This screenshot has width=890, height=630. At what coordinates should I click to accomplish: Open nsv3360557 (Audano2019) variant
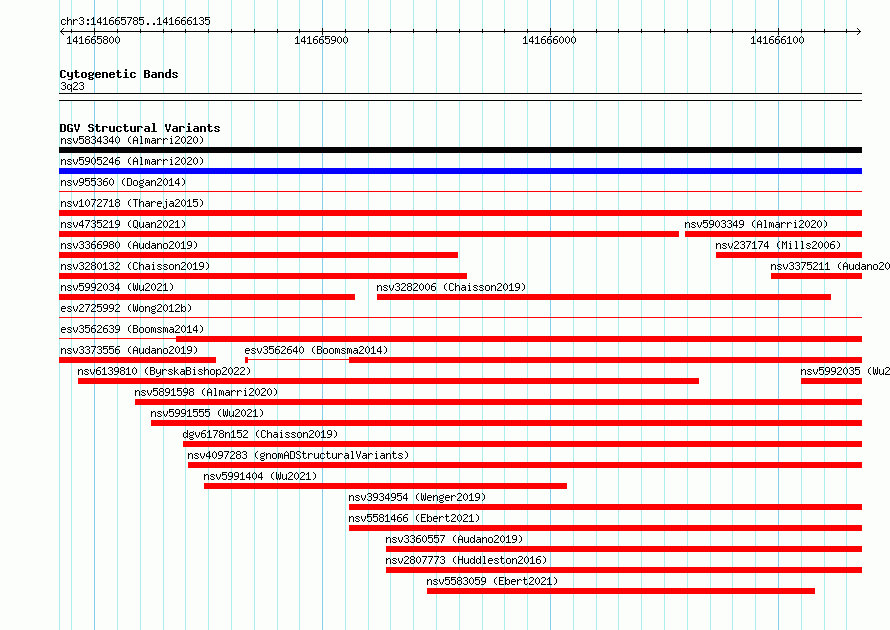(x=454, y=539)
